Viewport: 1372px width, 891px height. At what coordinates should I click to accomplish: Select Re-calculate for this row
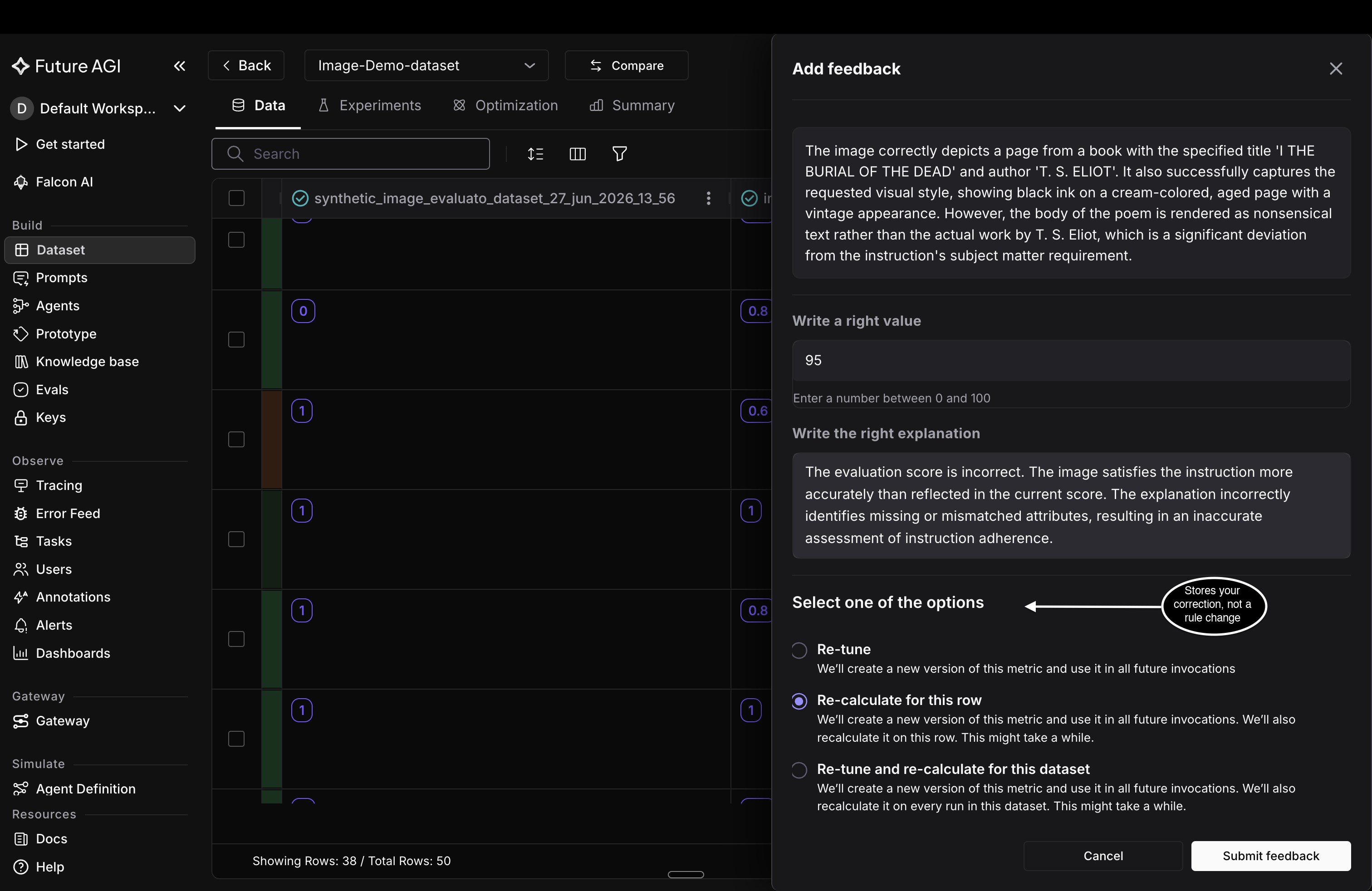[799, 701]
